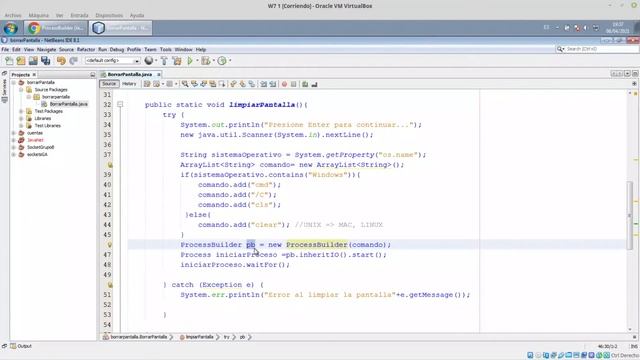
Task: Open the Tools menu
Action: [165, 49]
